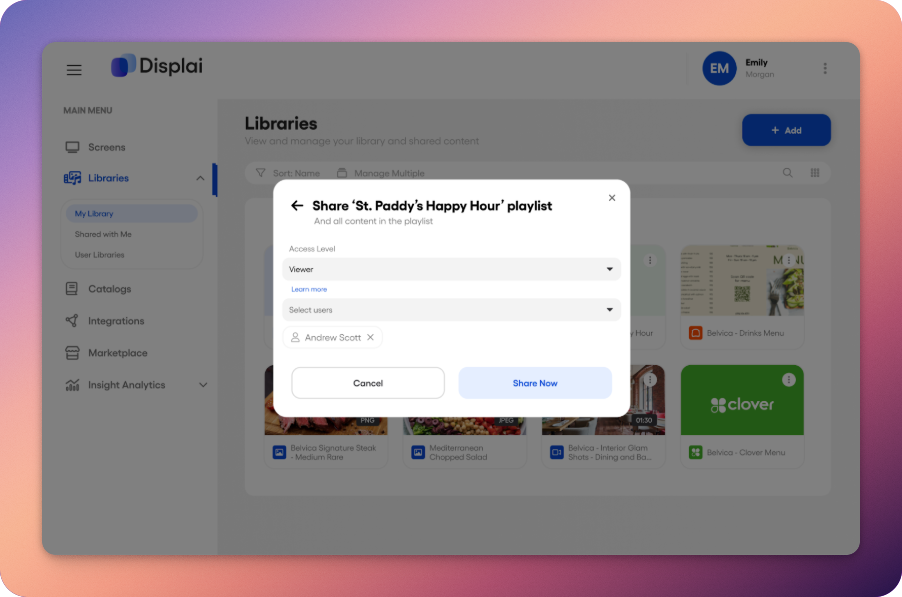Image resolution: width=902 pixels, height=597 pixels.
Task: Go to Marketplace menu item
Action: (x=118, y=353)
